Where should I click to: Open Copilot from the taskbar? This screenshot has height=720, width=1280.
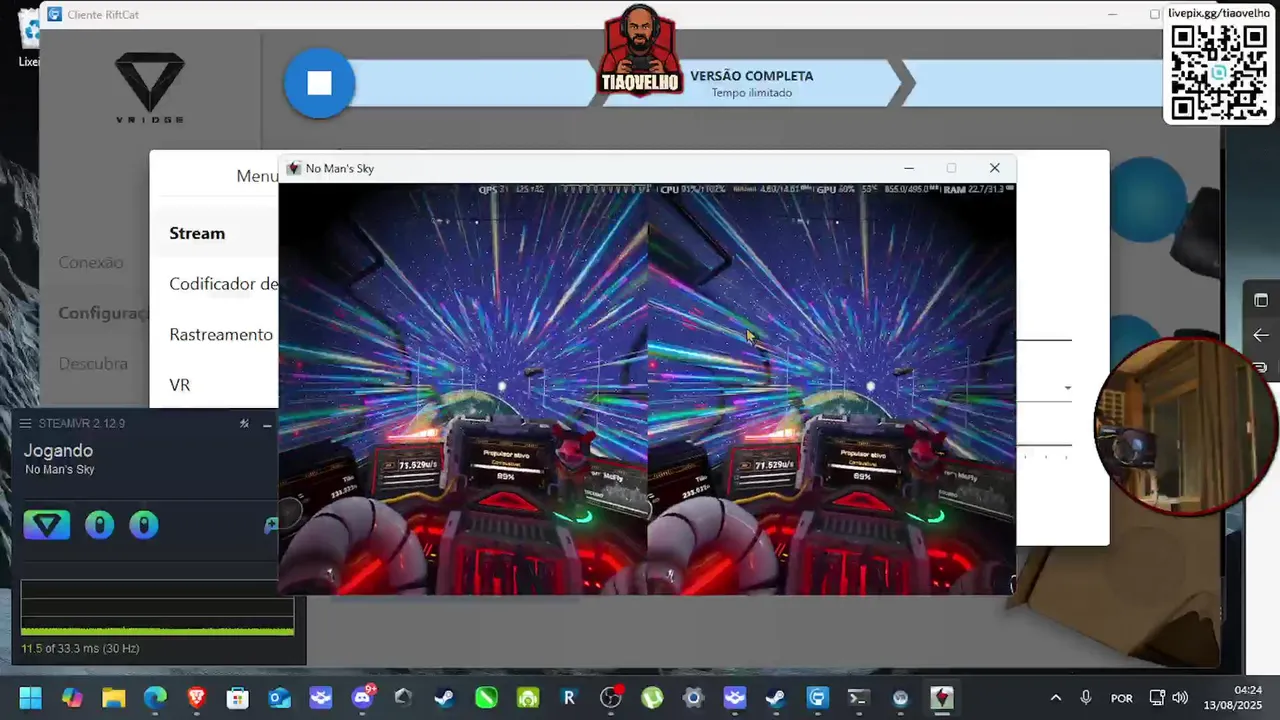(72, 698)
